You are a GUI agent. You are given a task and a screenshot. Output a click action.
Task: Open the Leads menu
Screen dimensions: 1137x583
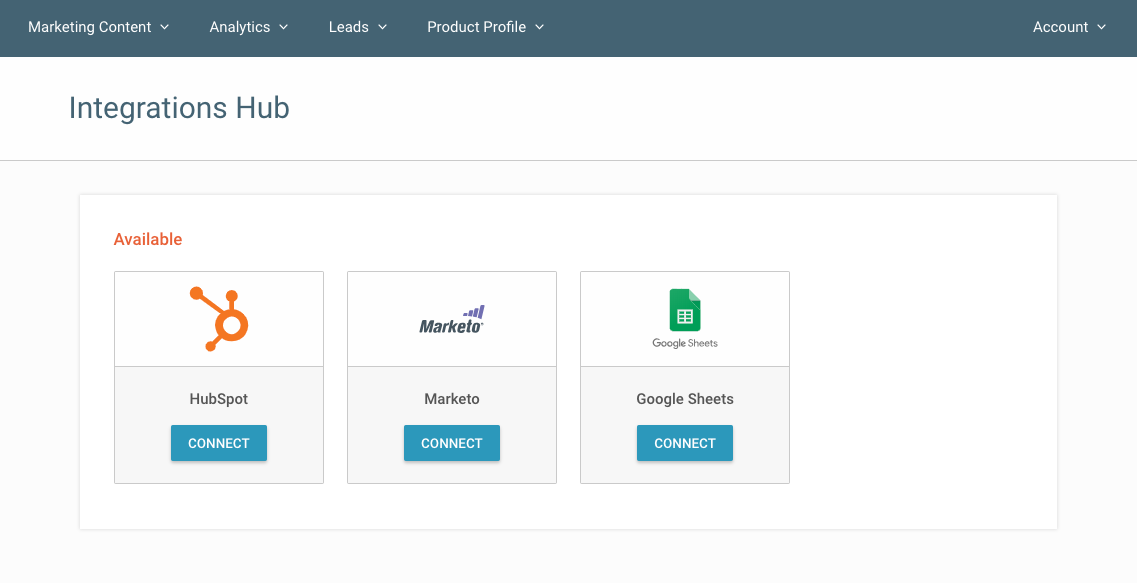click(x=357, y=27)
